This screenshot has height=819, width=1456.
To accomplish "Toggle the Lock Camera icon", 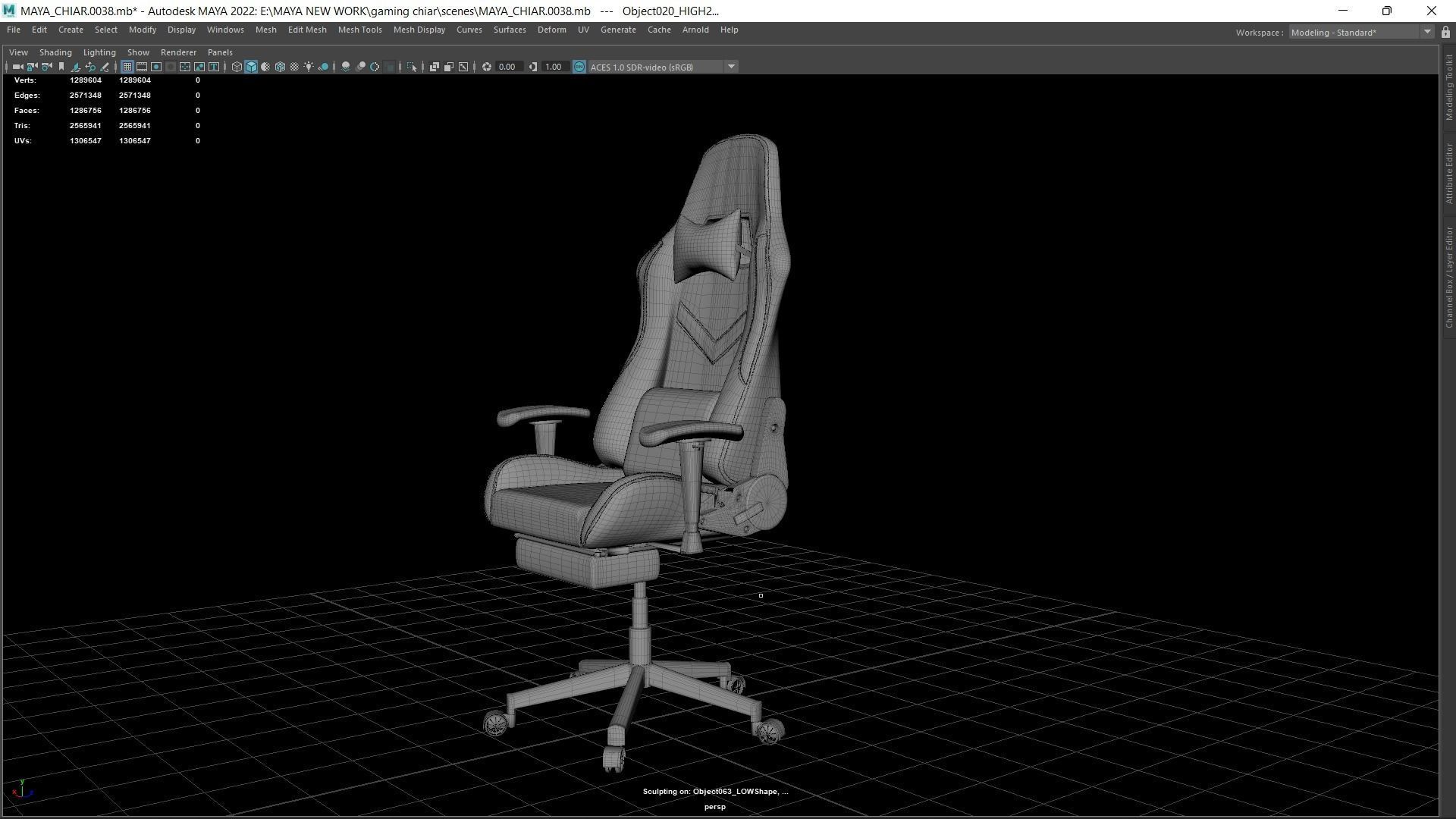I will [x=32, y=67].
